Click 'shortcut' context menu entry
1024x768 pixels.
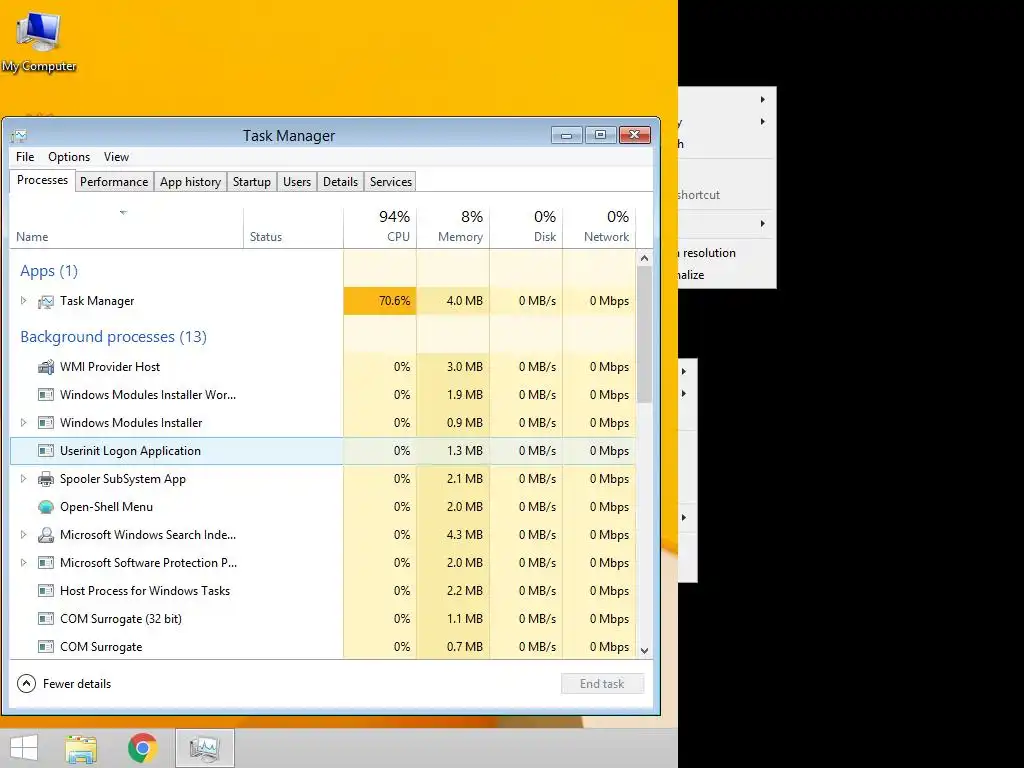(x=699, y=195)
